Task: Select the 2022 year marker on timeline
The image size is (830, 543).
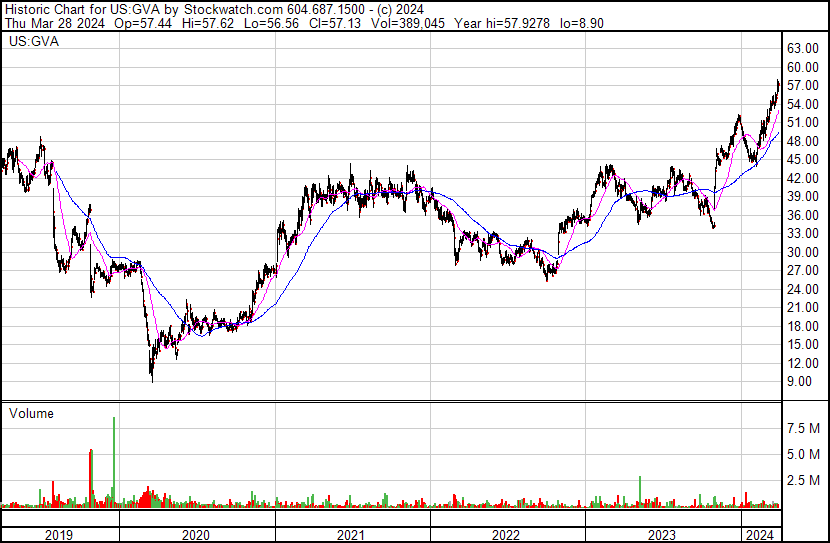Action: [x=507, y=535]
